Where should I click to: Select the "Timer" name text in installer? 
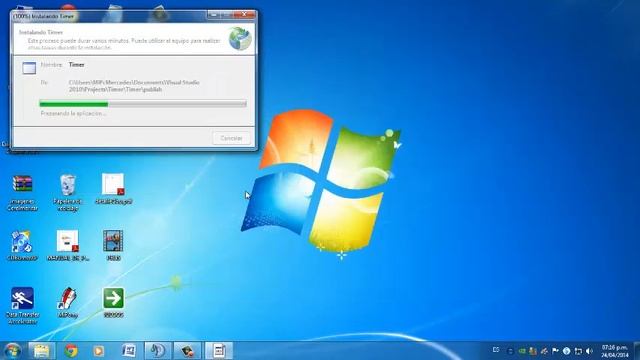(x=76, y=64)
